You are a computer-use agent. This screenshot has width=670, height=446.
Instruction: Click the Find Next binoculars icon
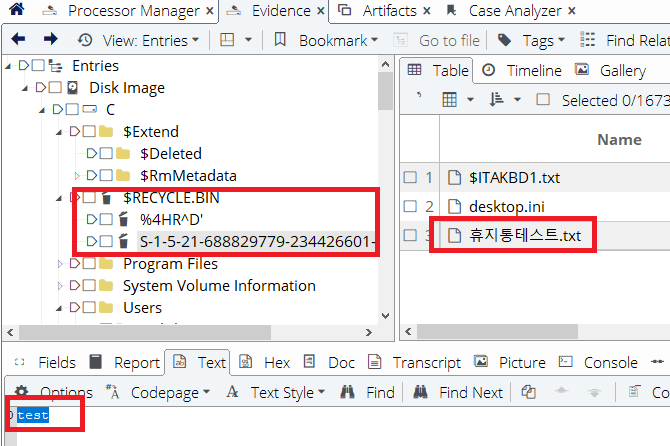[x=422, y=393]
